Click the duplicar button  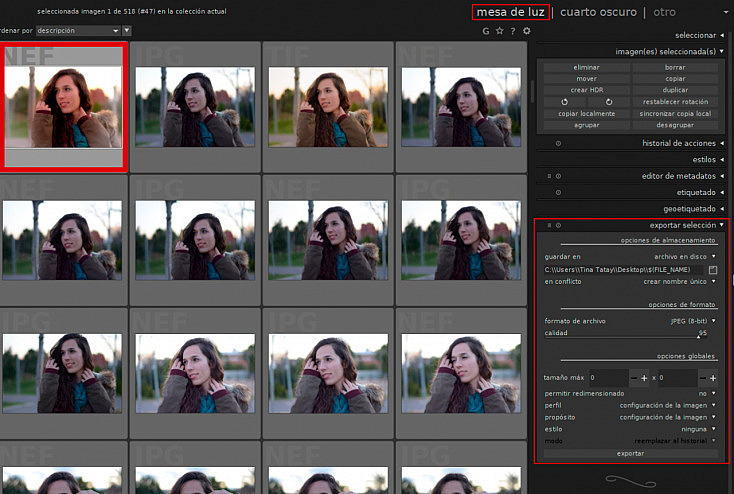[x=675, y=90]
